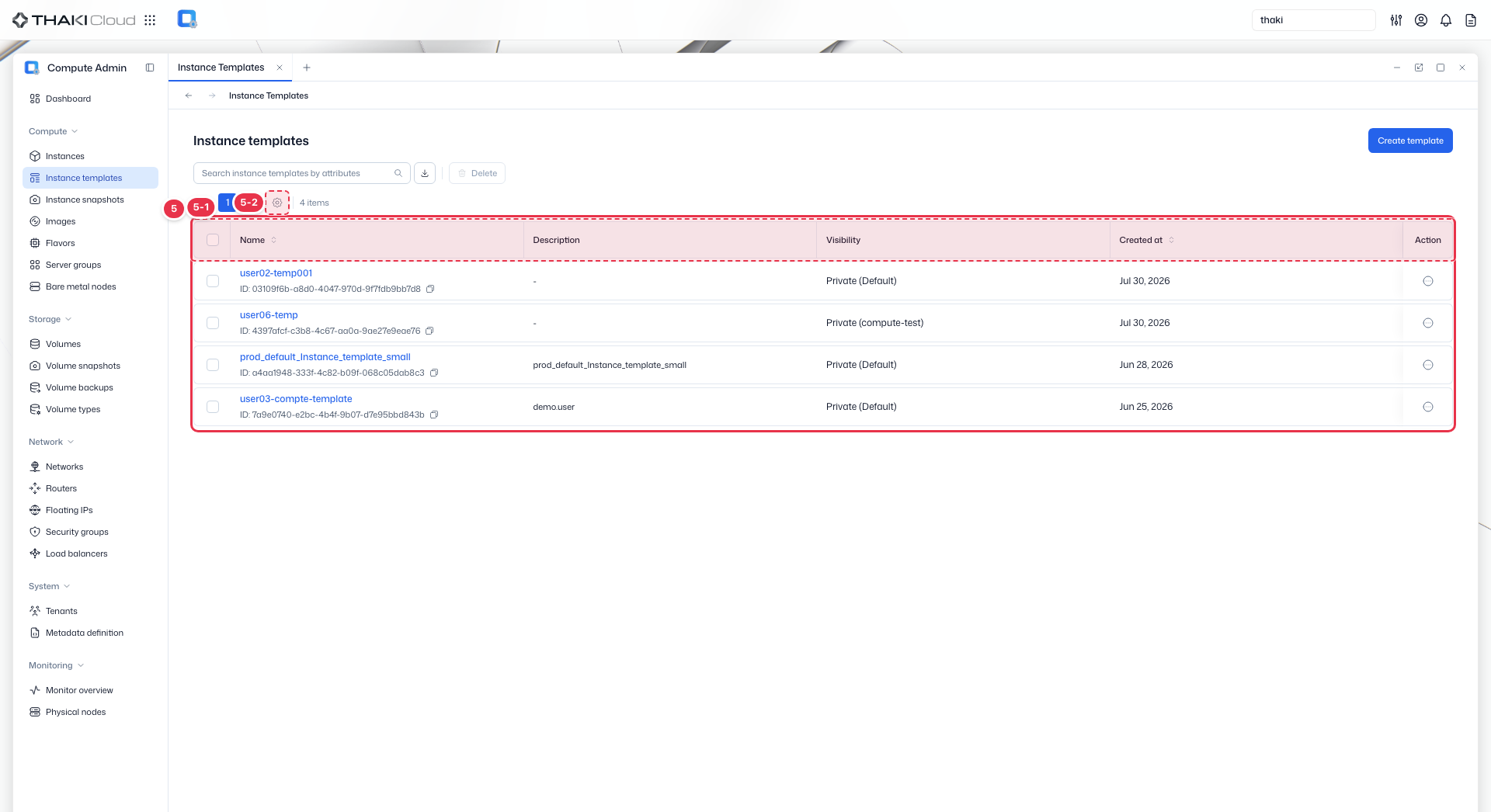Copy ID of user06-temp

coord(429,331)
